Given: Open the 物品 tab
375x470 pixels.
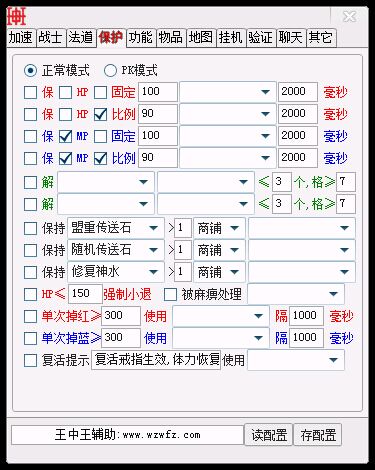Looking at the screenshot, I should tap(170, 37).
